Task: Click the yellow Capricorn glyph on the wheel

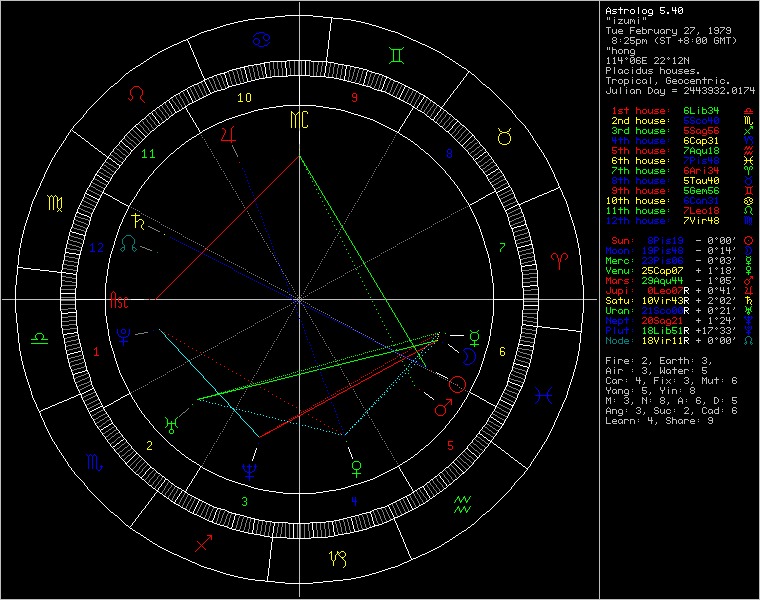Action: [338, 559]
